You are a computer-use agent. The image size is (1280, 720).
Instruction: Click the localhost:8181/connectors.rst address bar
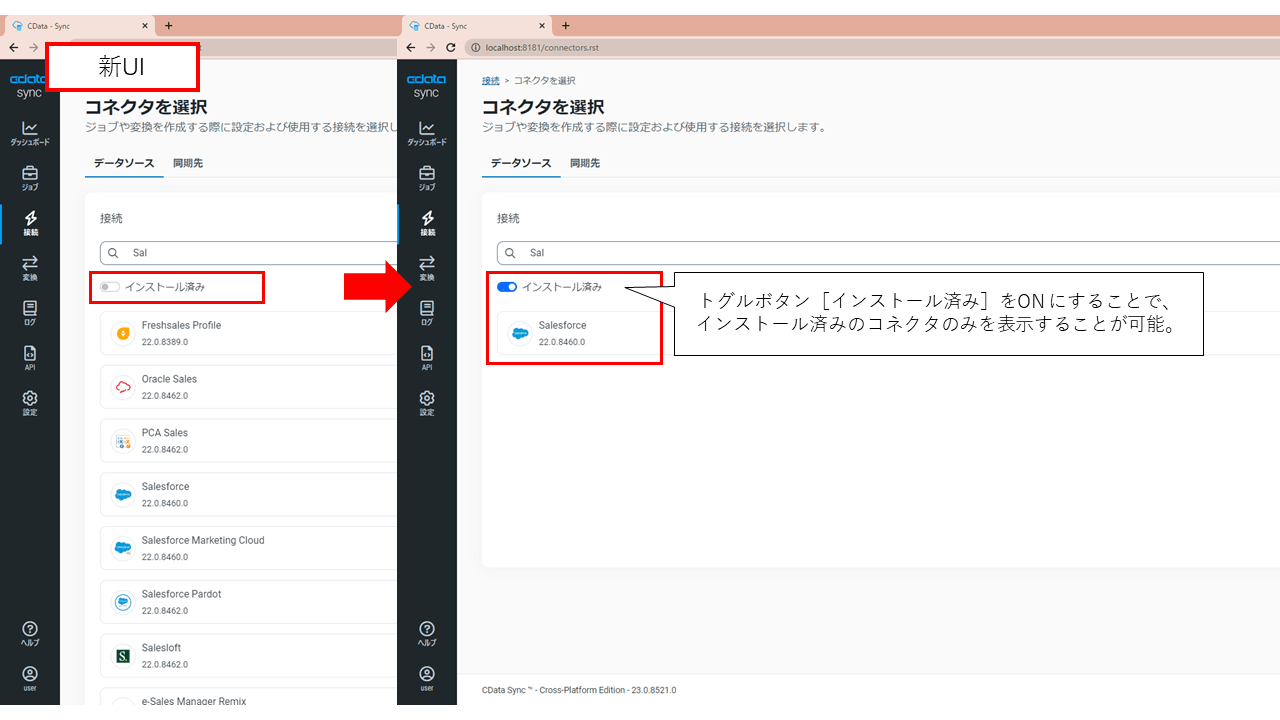pos(870,47)
